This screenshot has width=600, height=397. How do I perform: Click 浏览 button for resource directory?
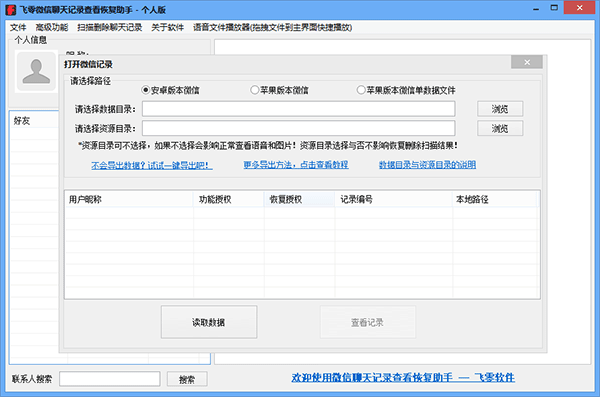(x=500, y=129)
